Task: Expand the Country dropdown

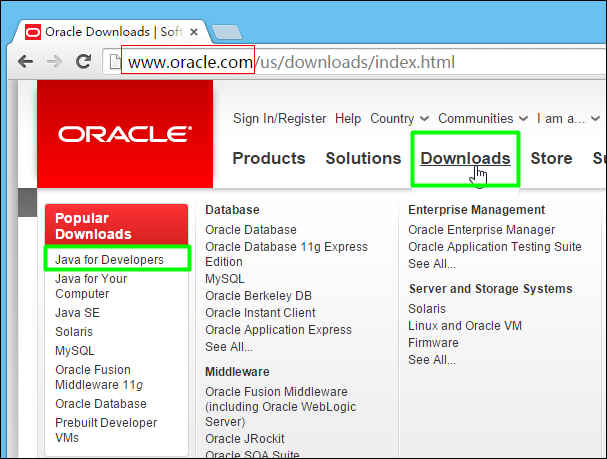Action: tap(400, 118)
